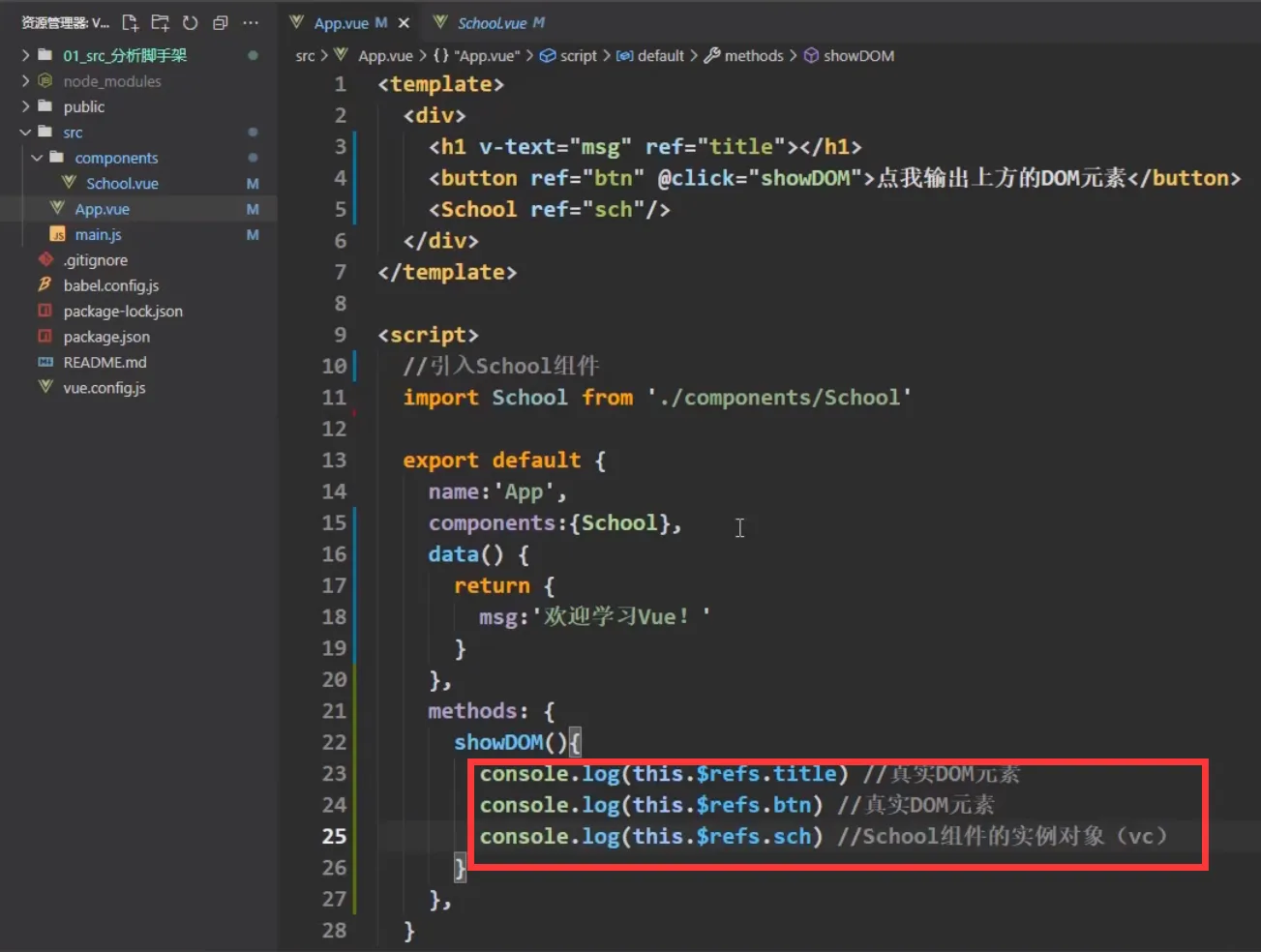Click the folder icon beside node_modules

pyautogui.click(x=45, y=80)
